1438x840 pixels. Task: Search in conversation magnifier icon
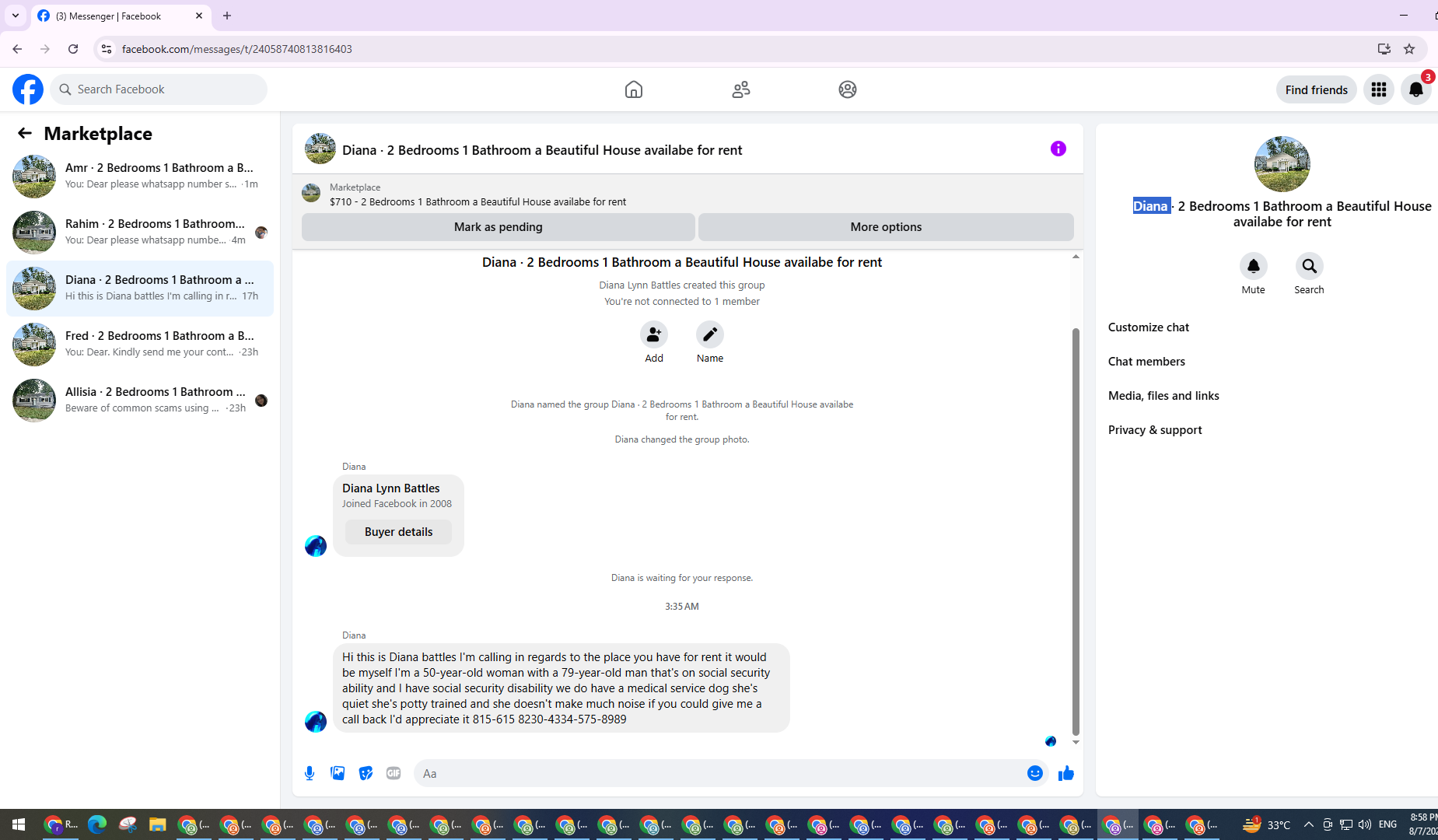[1310, 266]
